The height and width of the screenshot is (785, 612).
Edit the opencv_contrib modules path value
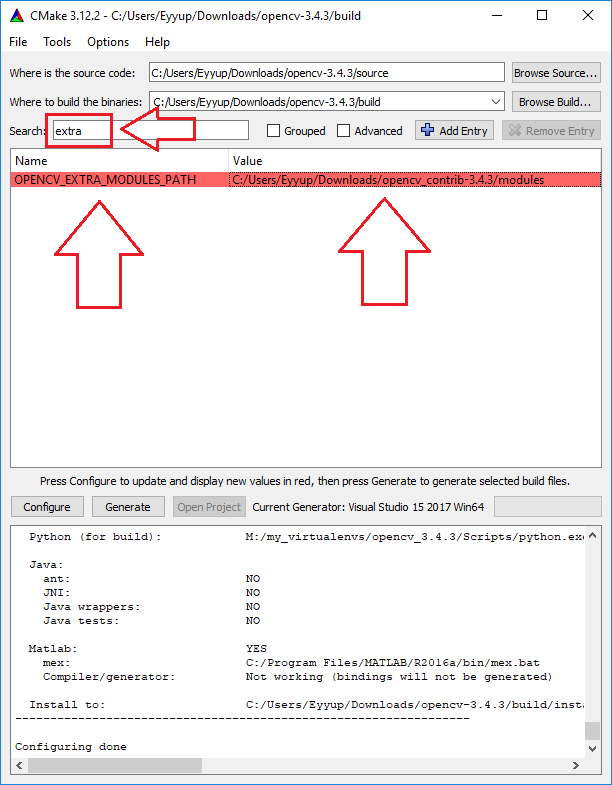point(415,180)
